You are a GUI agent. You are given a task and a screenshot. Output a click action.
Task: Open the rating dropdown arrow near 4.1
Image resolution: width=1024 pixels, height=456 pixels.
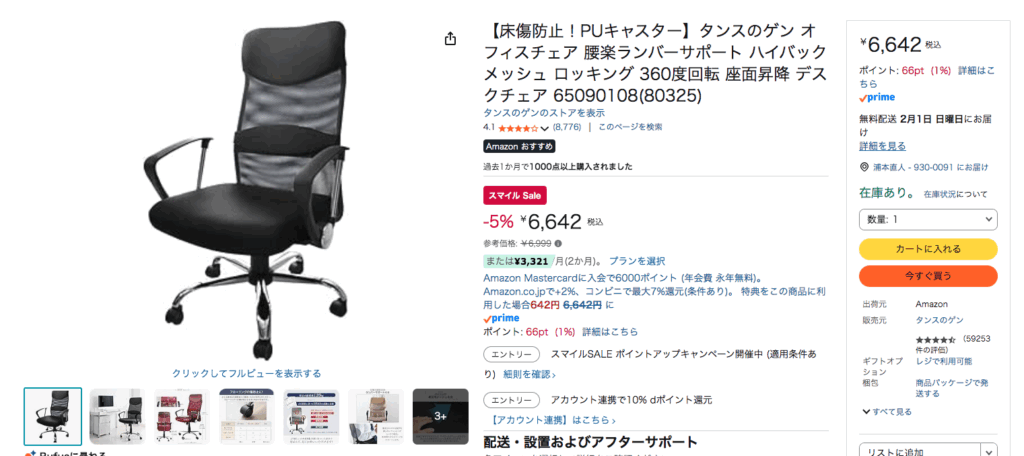point(545,128)
